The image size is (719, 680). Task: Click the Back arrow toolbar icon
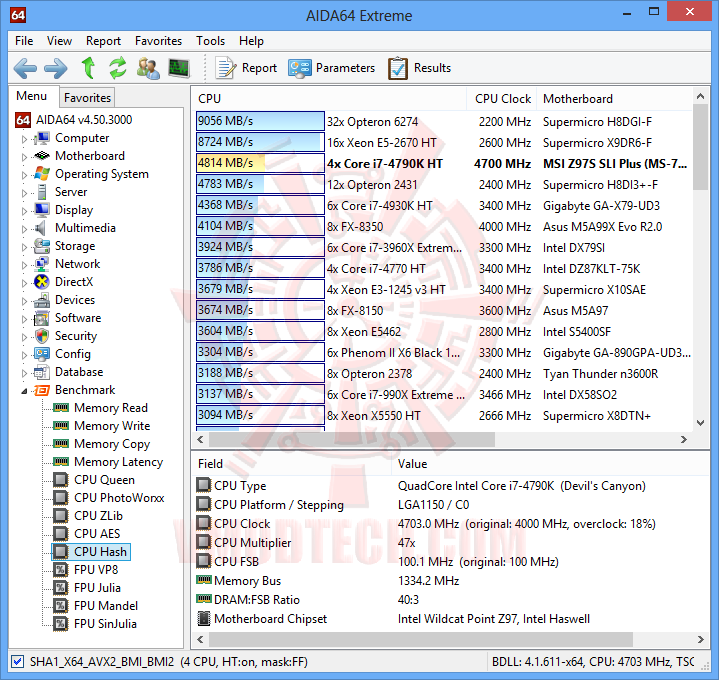coord(25,68)
